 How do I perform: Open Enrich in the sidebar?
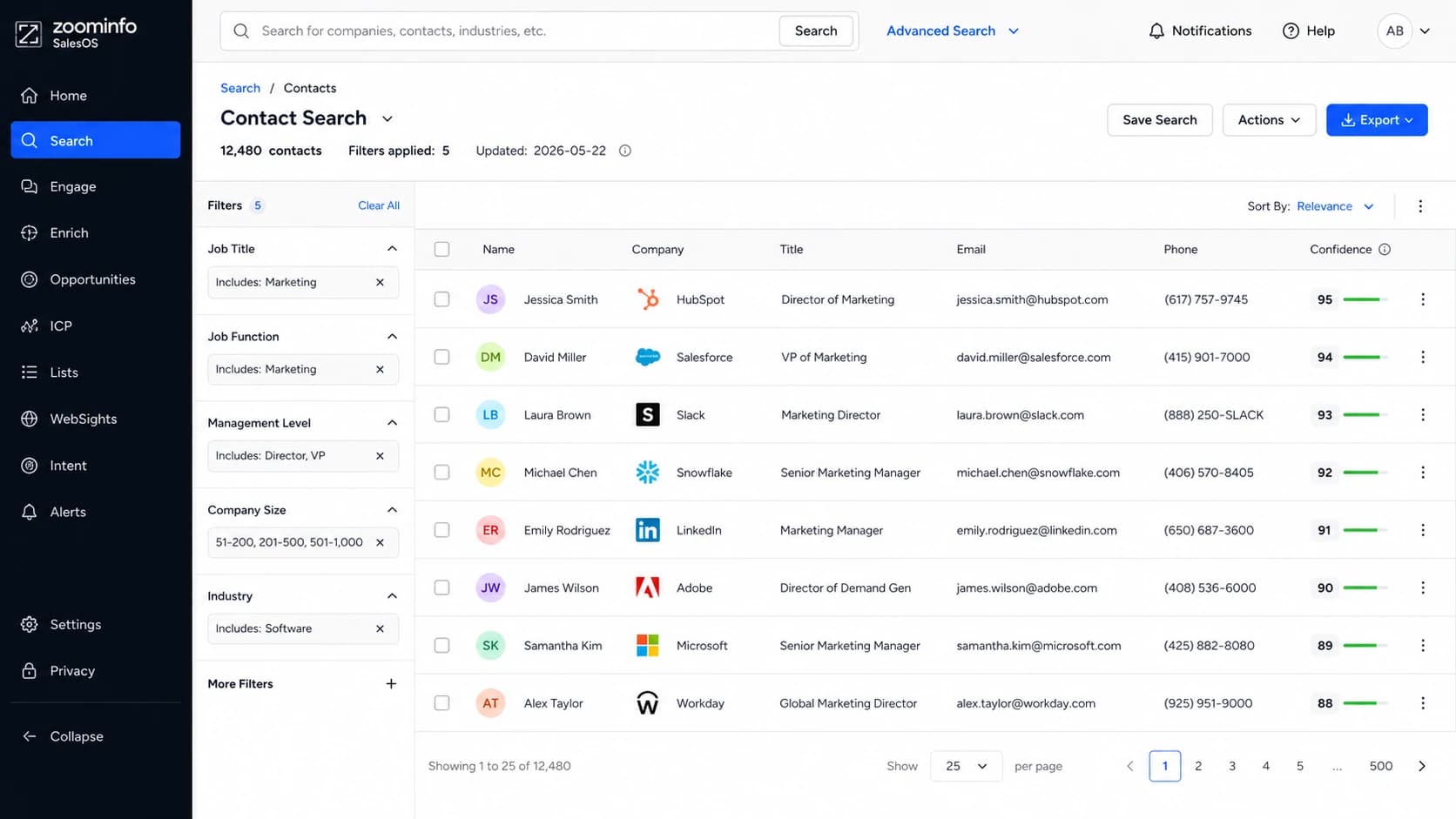tap(96, 232)
